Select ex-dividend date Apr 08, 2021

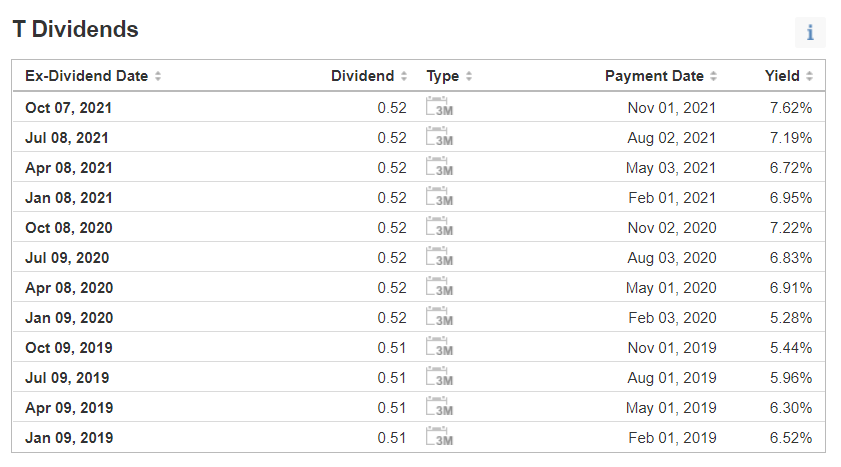tap(69, 168)
